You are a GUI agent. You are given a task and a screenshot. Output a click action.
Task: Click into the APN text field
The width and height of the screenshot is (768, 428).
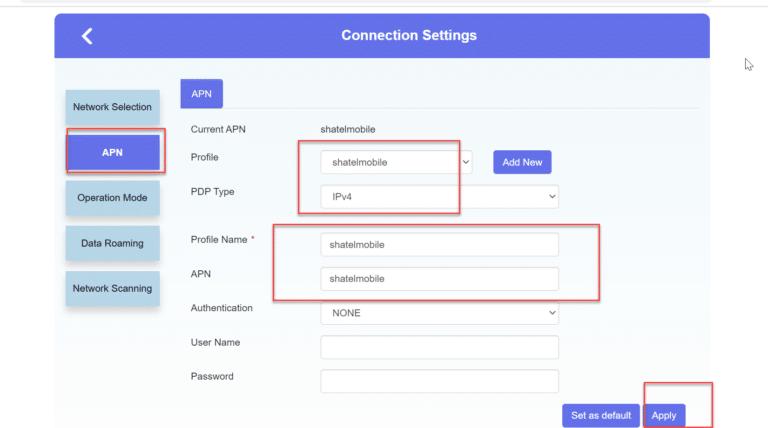(x=439, y=279)
